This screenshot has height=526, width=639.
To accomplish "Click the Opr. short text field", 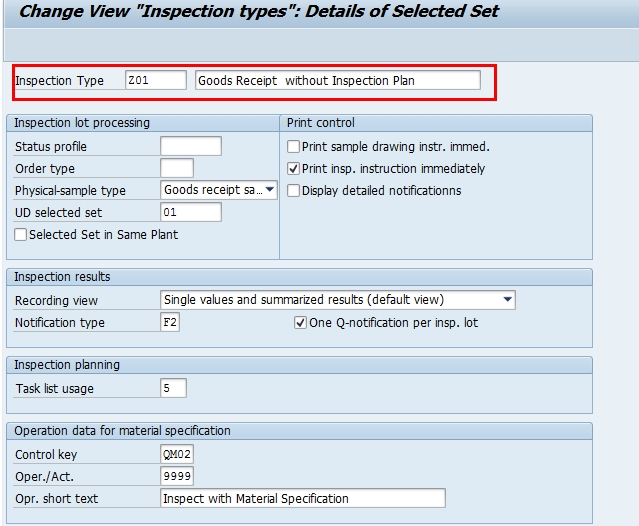I will point(303,498).
